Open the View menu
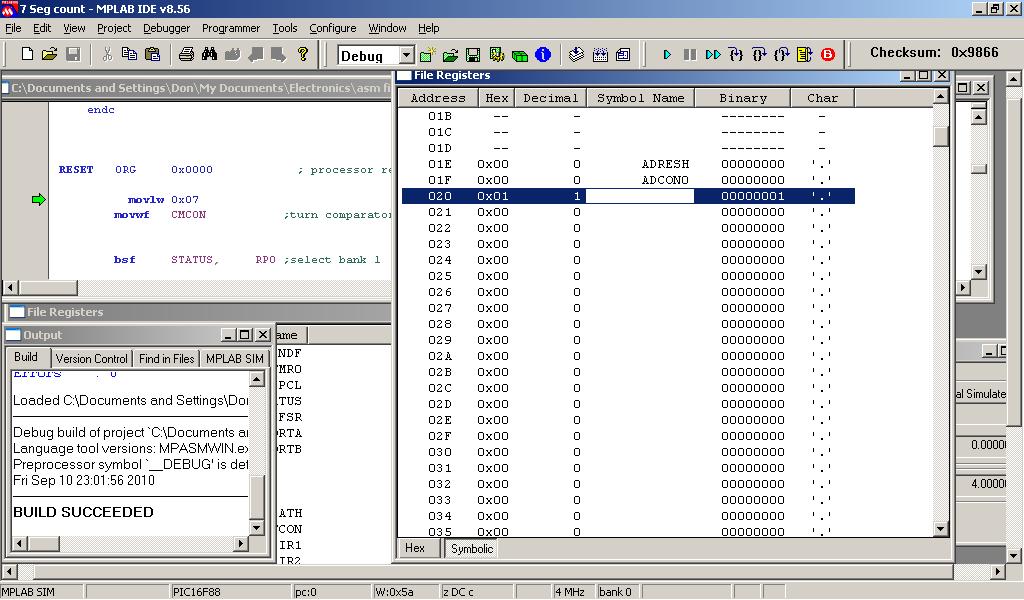This screenshot has width=1024, height=600. click(x=74, y=28)
